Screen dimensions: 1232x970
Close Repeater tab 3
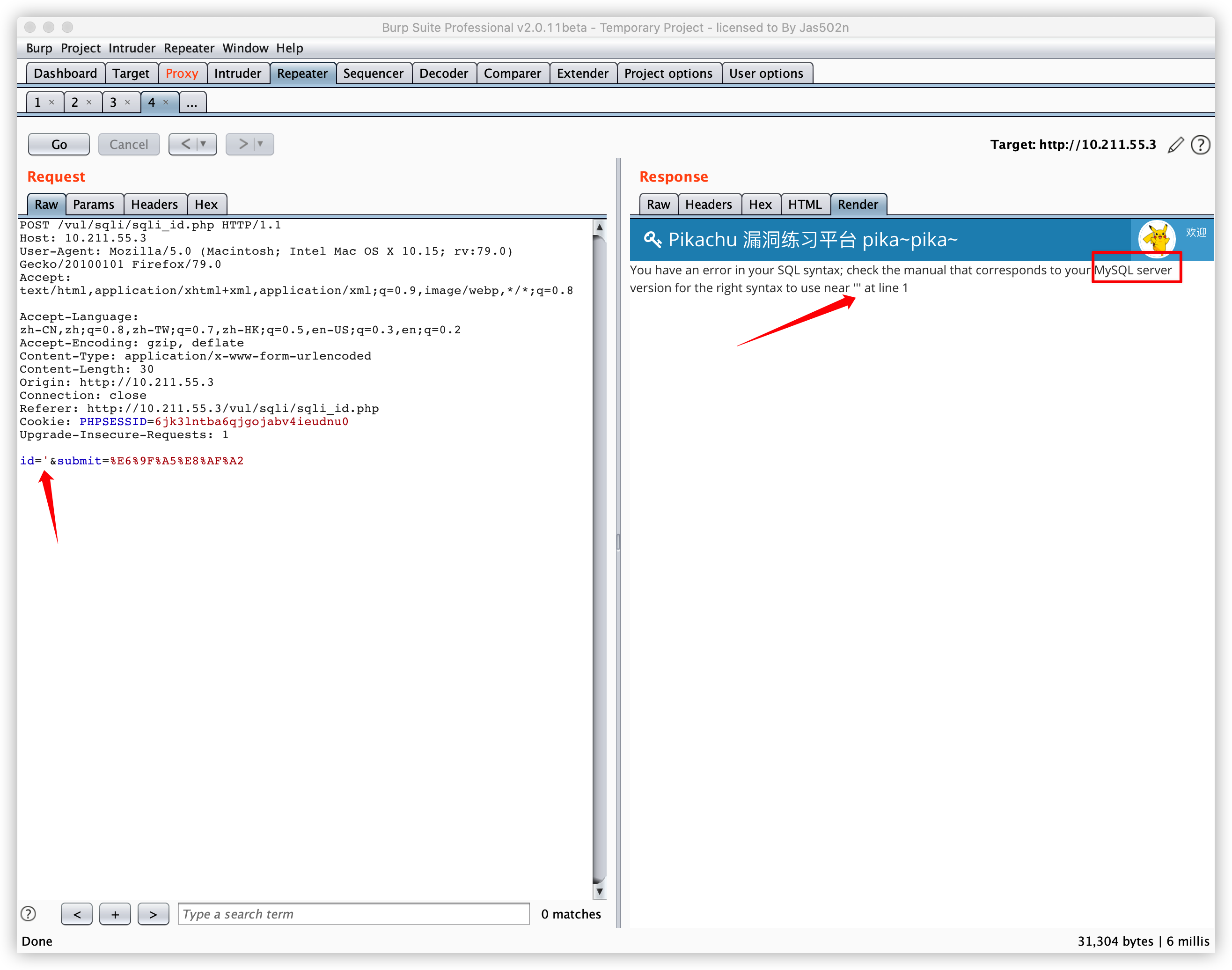point(127,102)
